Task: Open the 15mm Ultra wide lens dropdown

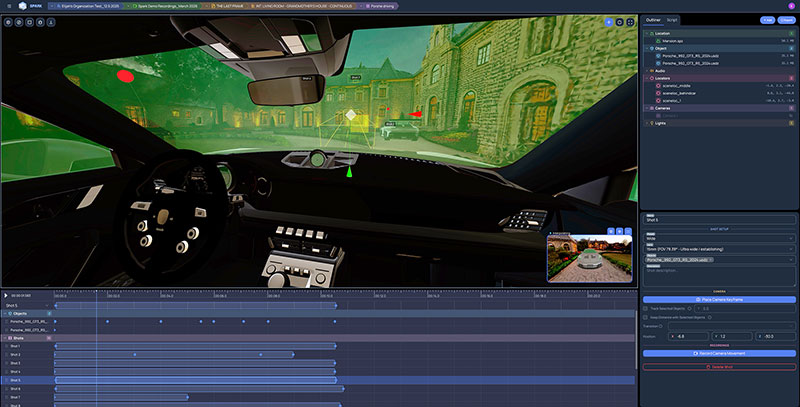Action: [x=719, y=249]
